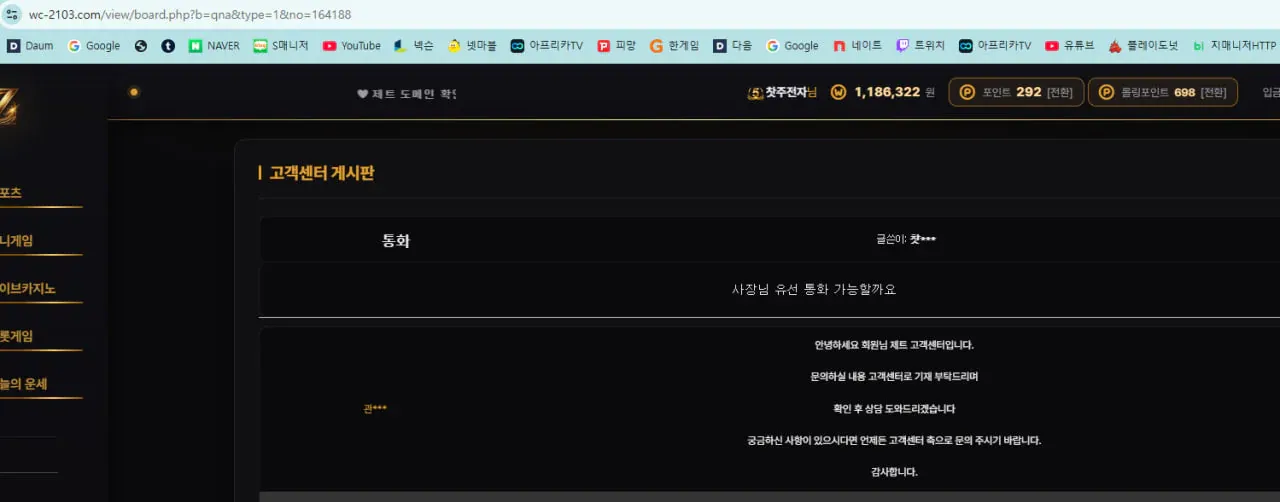Convert 포인트 292 using 전환 button

pyautogui.click(x=1060, y=92)
